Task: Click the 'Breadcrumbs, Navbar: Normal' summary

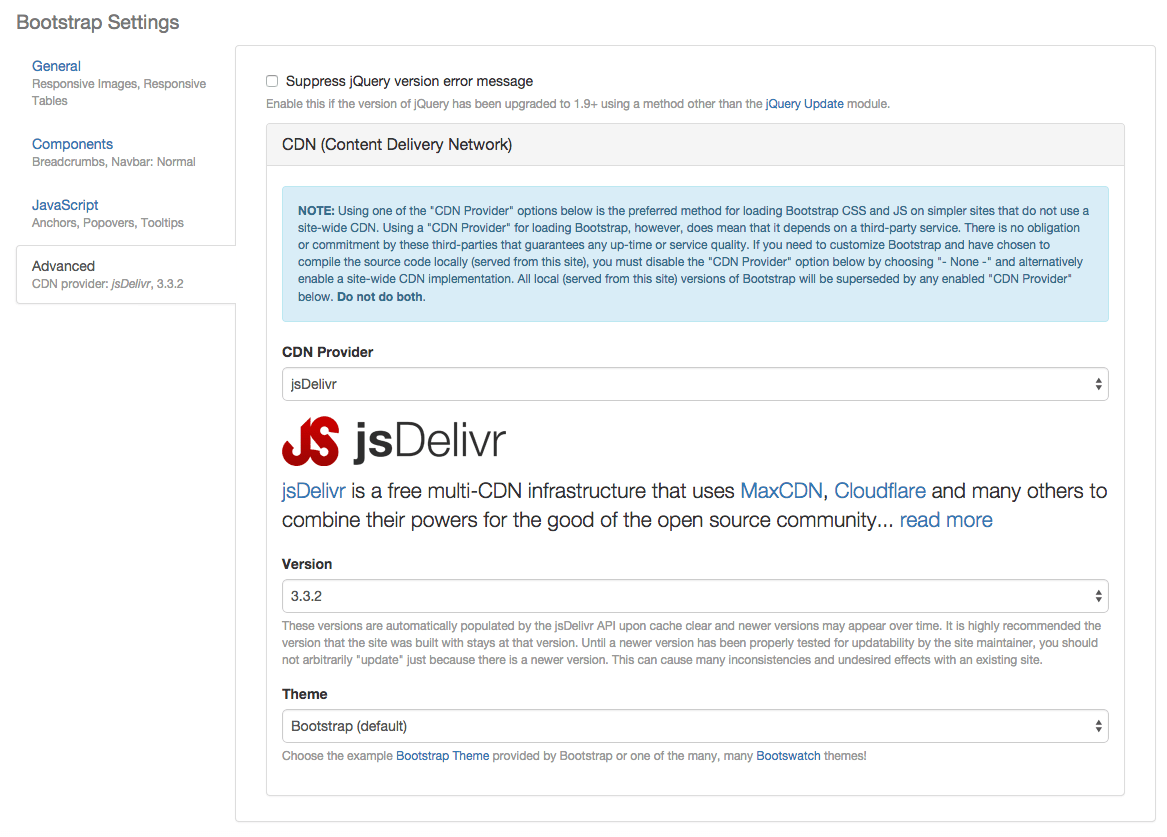Action: (x=114, y=162)
